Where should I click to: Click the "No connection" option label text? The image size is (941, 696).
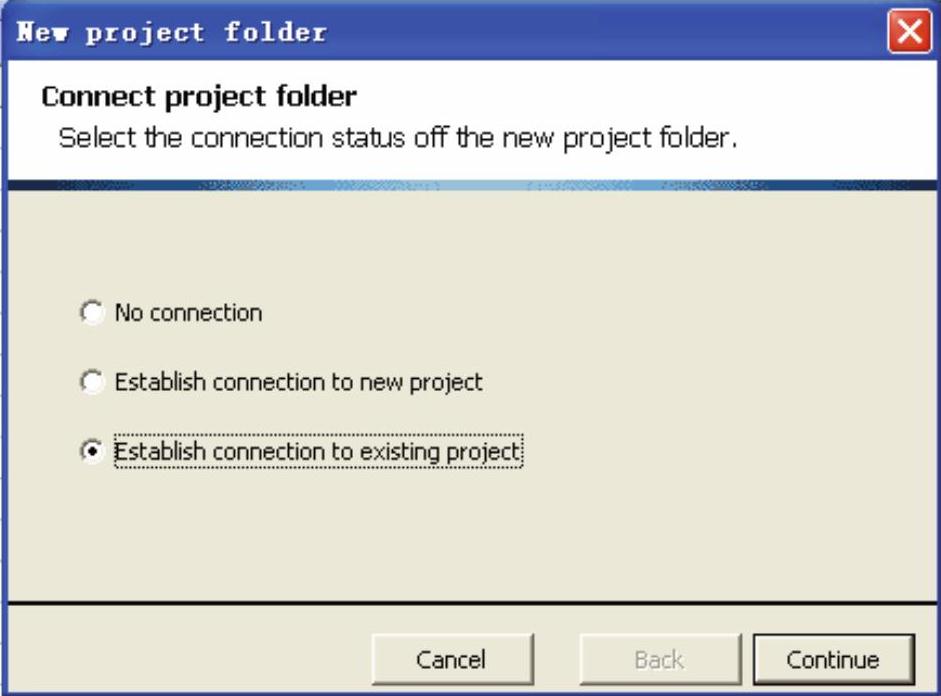[x=188, y=313]
